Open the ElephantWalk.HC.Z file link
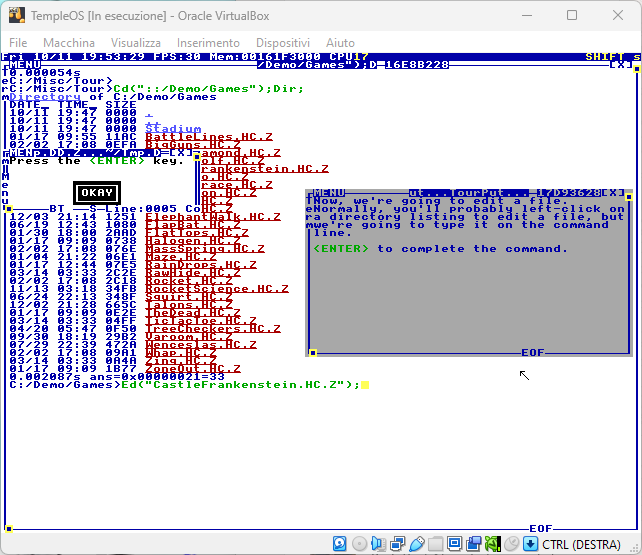The height and width of the screenshot is (555, 642). 213,216
